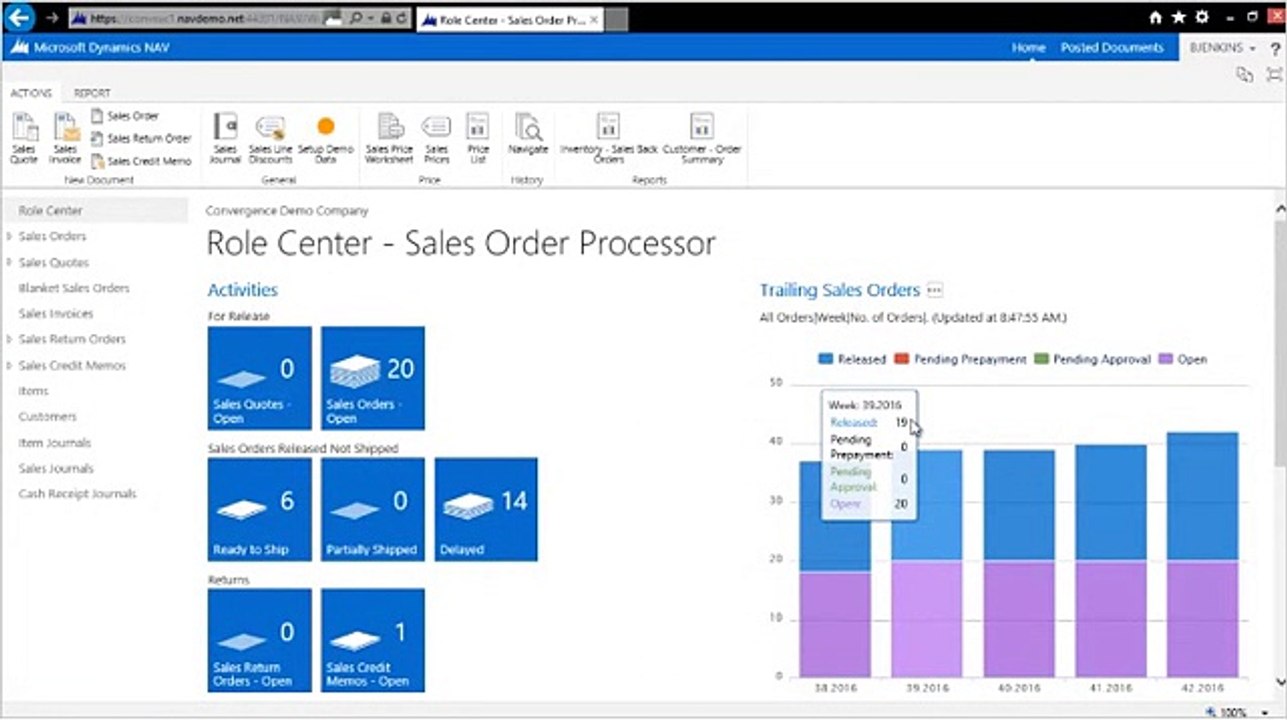Expand the Sales Credit Memos node

pyautogui.click(x=9, y=366)
